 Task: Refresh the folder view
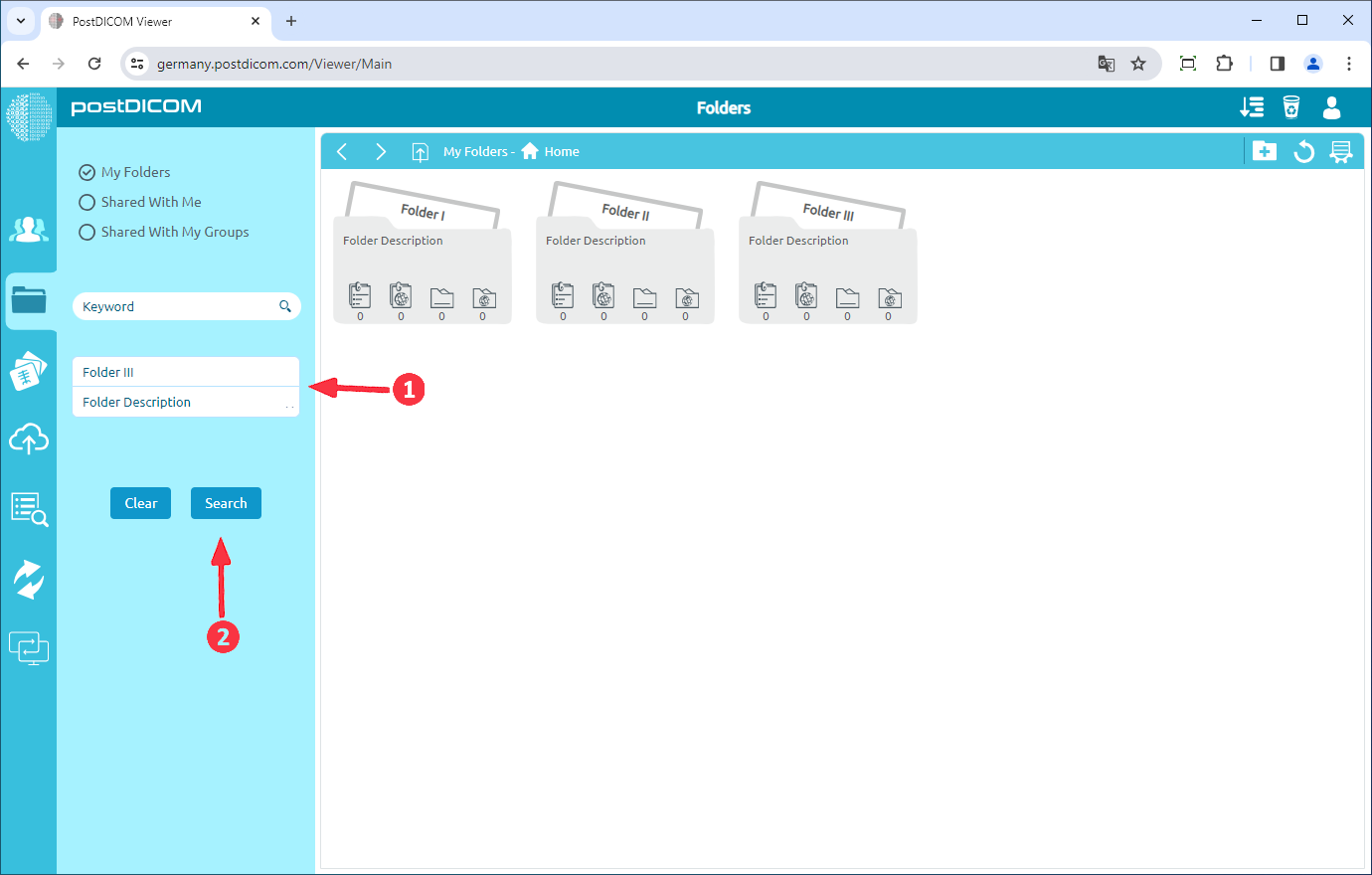tap(1303, 150)
